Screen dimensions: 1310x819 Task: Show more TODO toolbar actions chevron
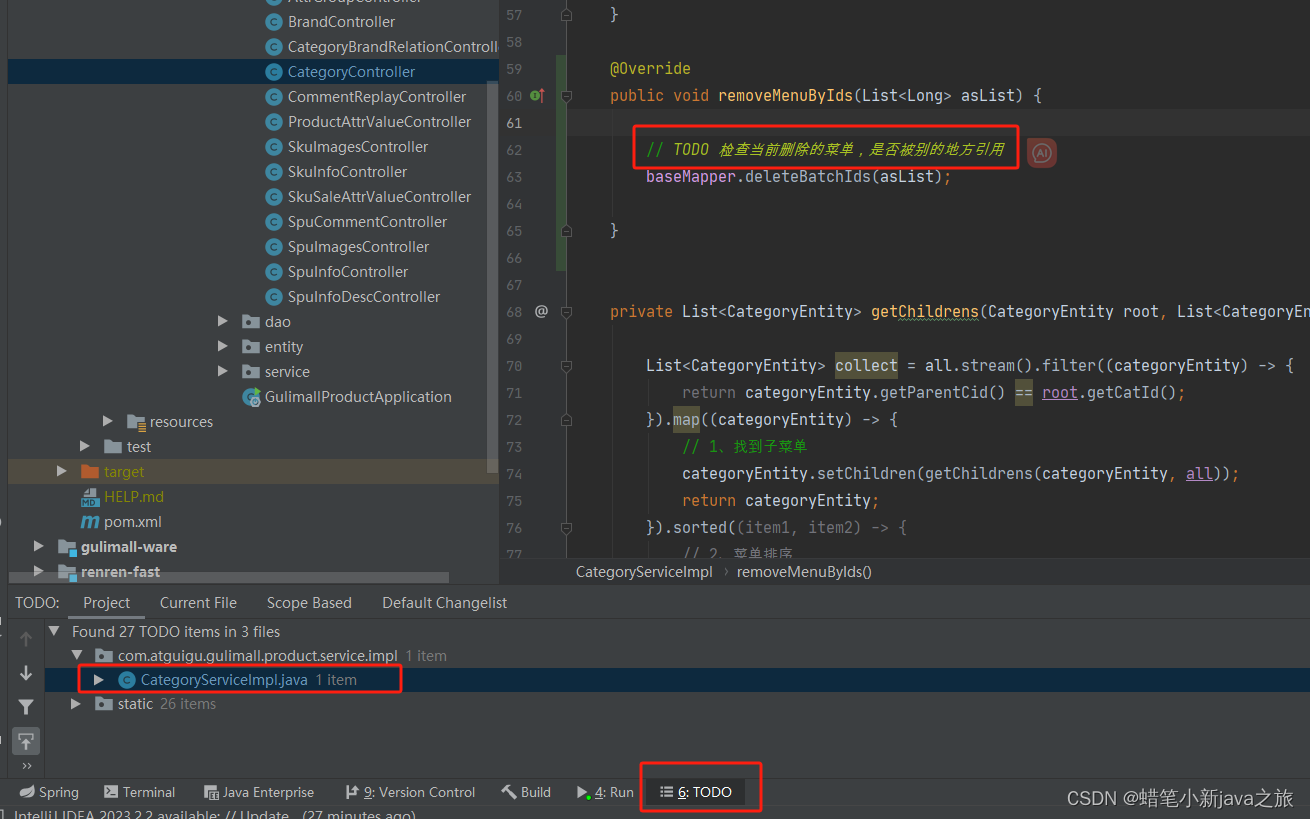pyautogui.click(x=26, y=766)
